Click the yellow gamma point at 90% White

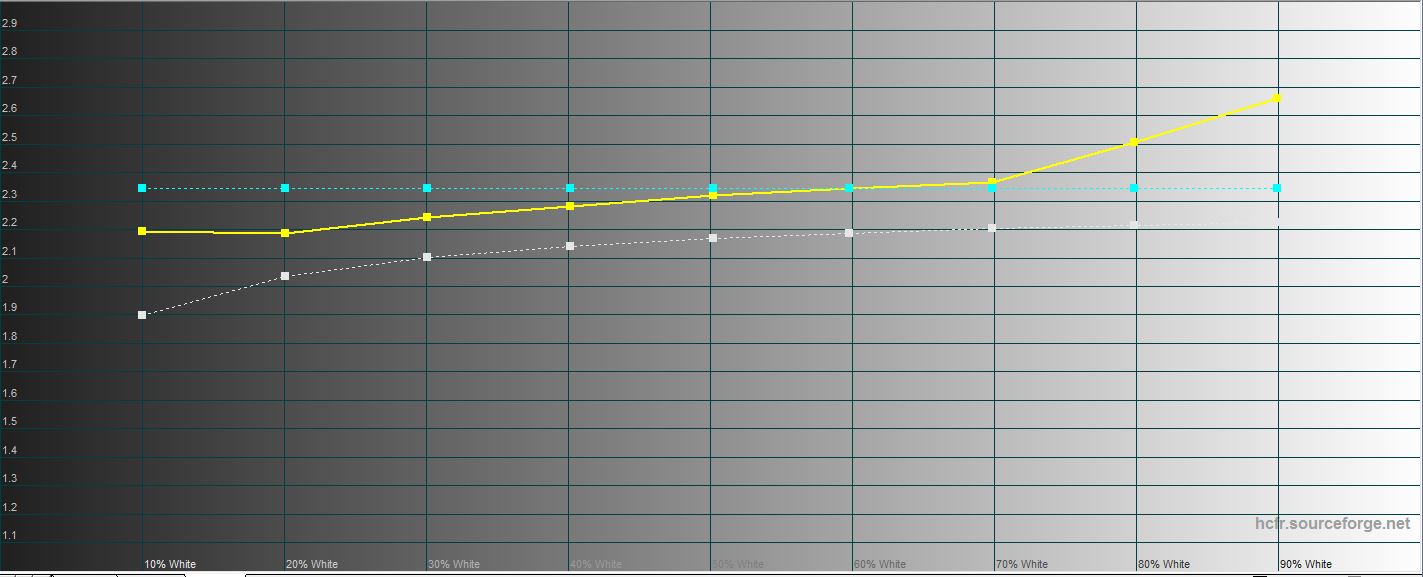1278,98
